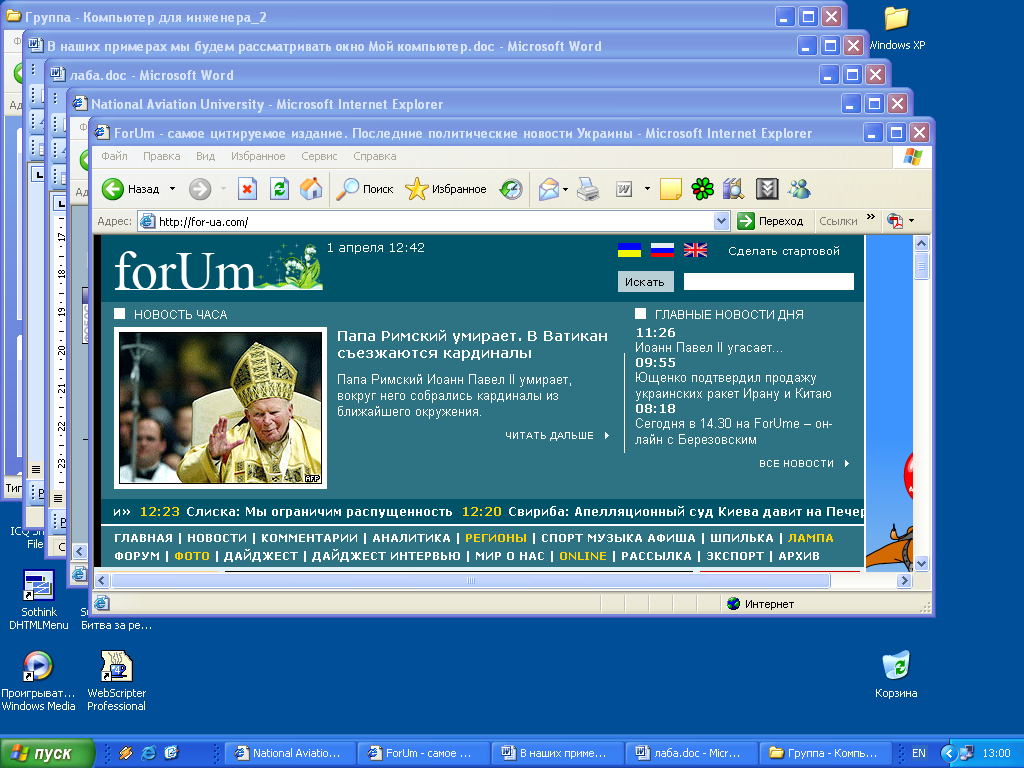The image size is (1024, 768).
Task: Open the Research book-and-magnifier icon
Action: pyautogui.click(x=734, y=189)
